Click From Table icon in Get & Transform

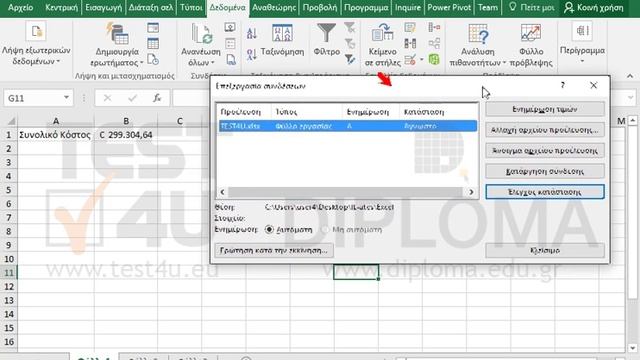[x=153, y=43]
